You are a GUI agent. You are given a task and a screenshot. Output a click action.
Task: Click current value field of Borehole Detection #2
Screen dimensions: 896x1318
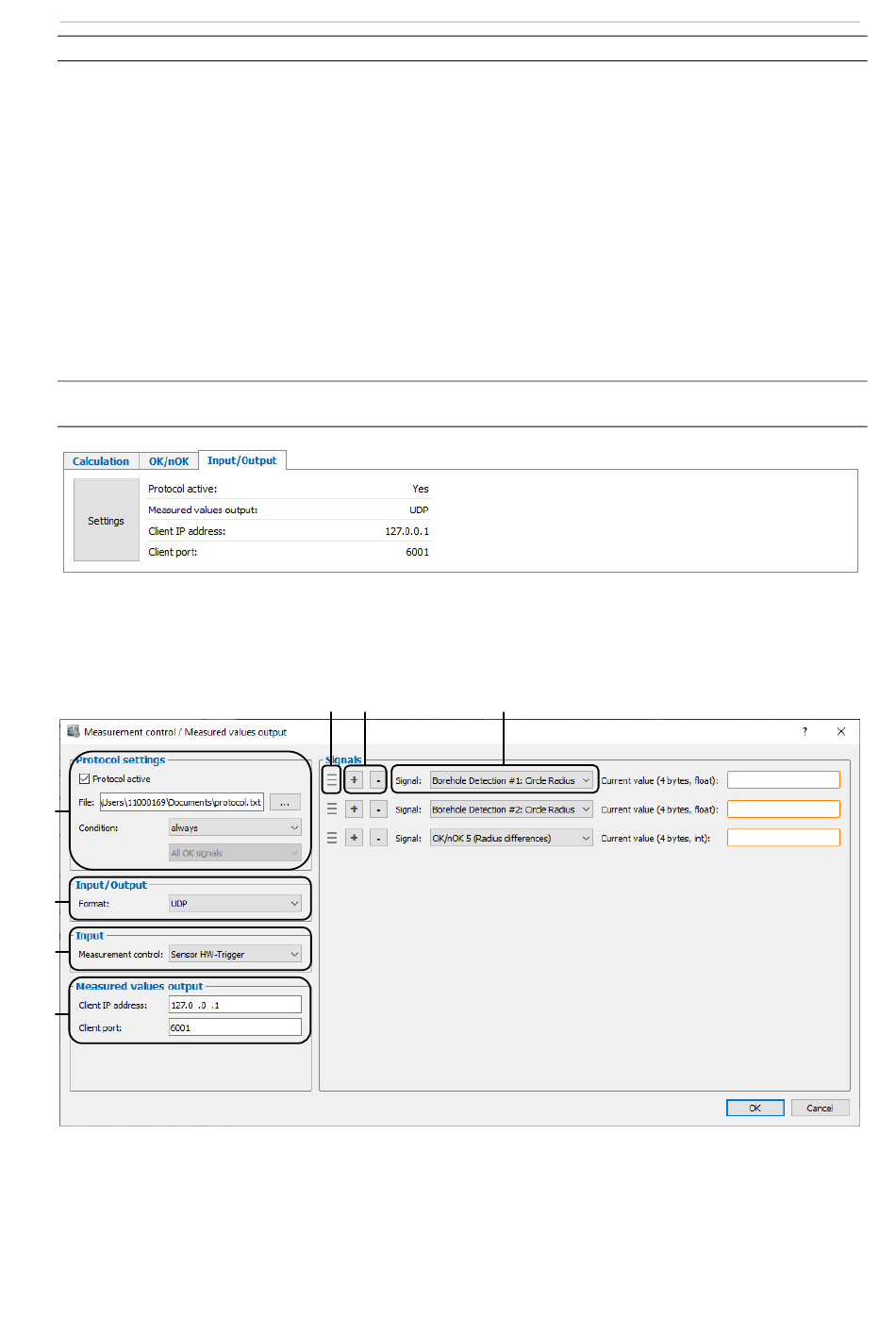[784, 809]
